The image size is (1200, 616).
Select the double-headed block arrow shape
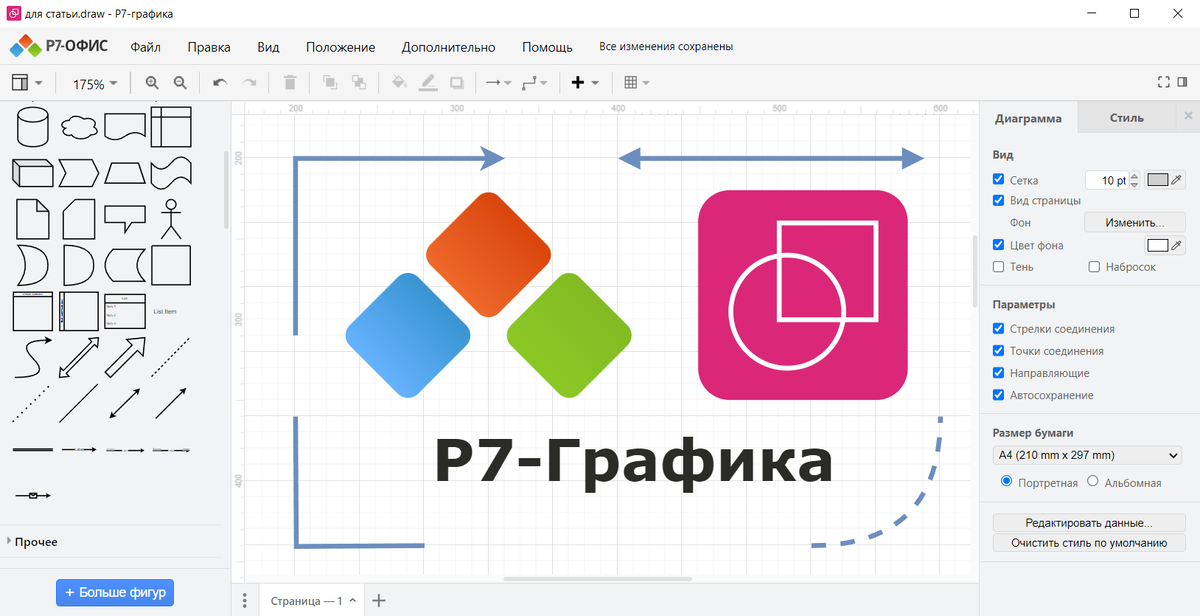pos(79,357)
